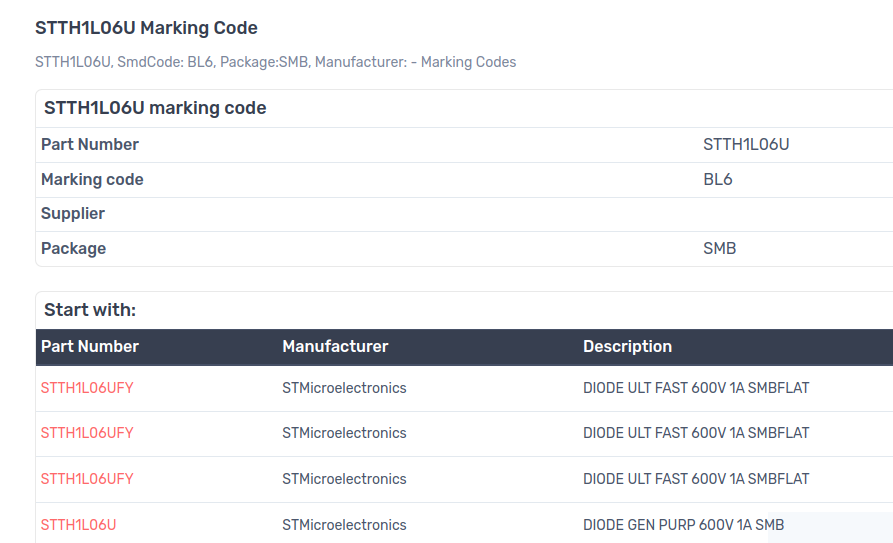The width and height of the screenshot is (893, 543).
Task: Click the 'STTH1L06U marking code' table heading
Action: 155,108
